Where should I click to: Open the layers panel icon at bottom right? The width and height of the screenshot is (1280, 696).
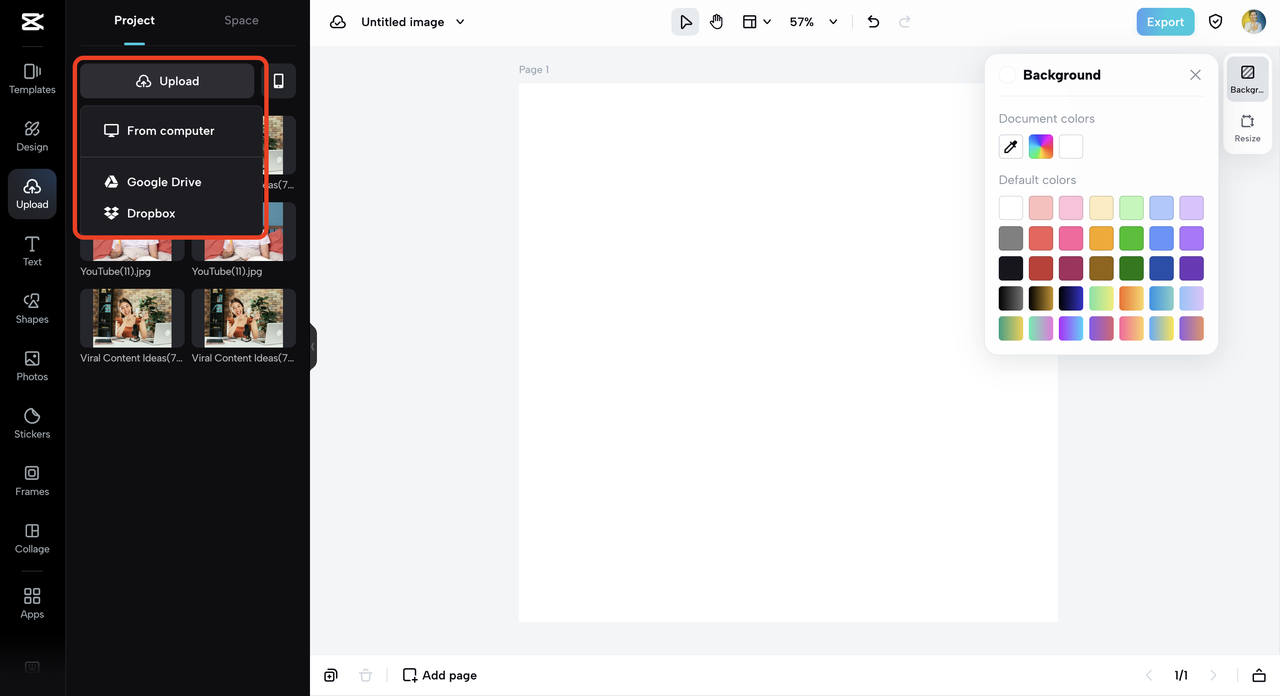click(x=1259, y=676)
